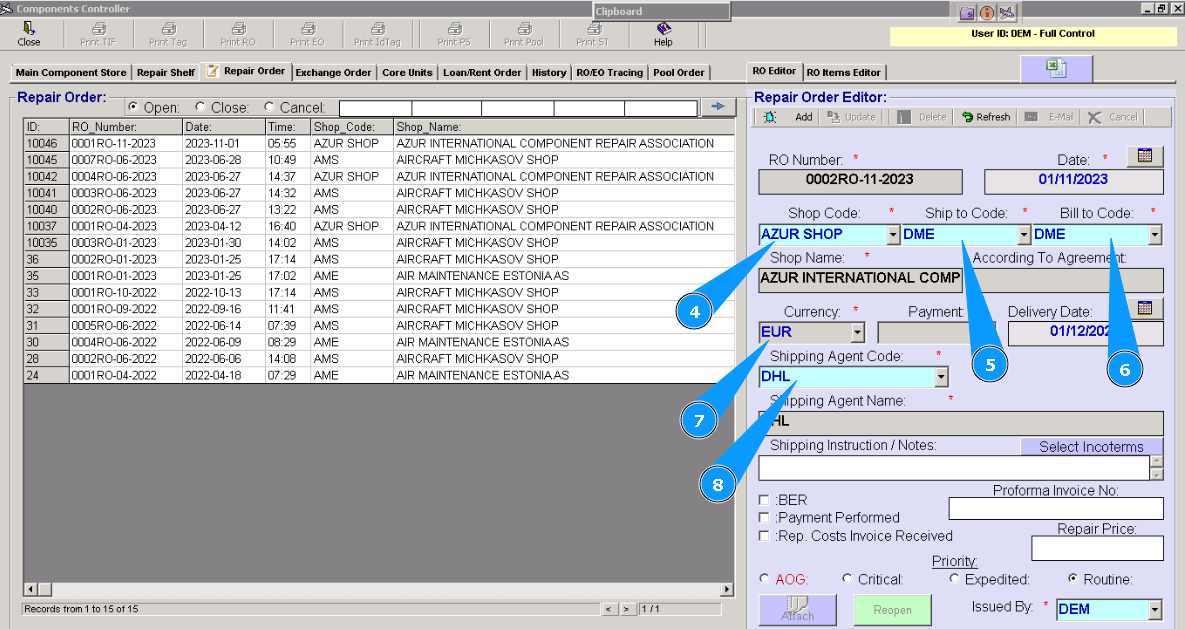Click the Print EO printer icon

pyautogui.click(x=308, y=29)
